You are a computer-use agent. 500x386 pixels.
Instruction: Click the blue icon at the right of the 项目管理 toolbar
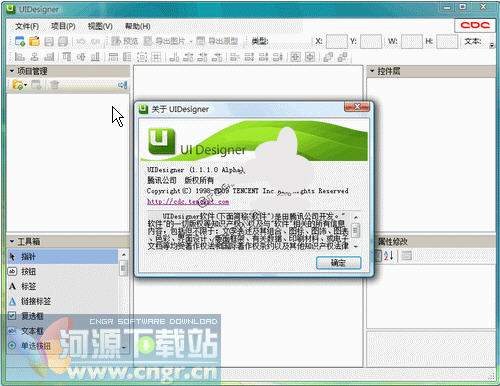[123, 85]
